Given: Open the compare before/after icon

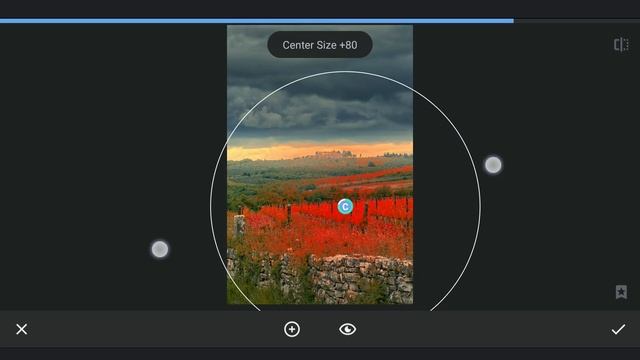Looking at the screenshot, I should [x=621, y=44].
